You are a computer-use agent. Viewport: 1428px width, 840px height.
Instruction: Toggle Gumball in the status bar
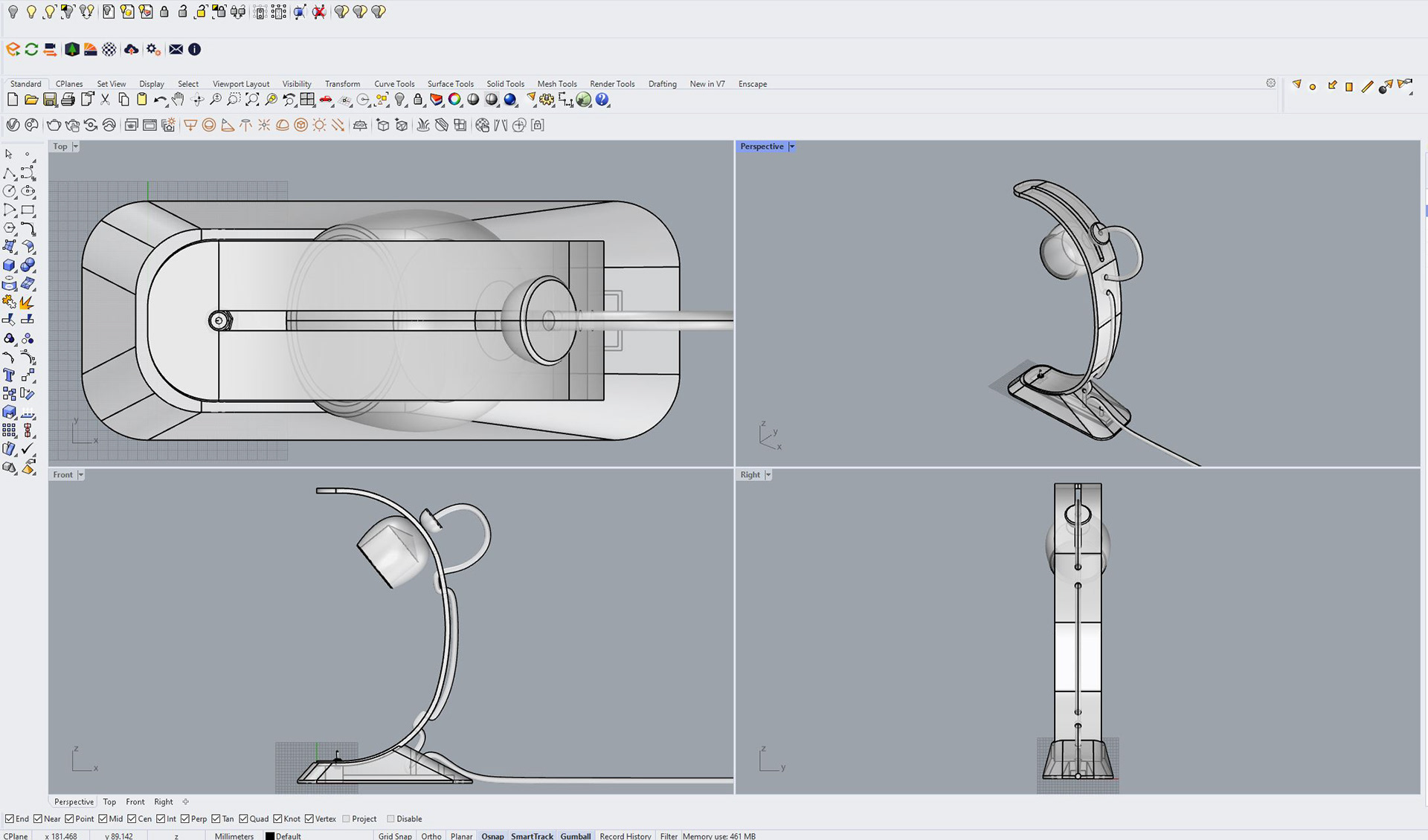(x=575, y=836)
